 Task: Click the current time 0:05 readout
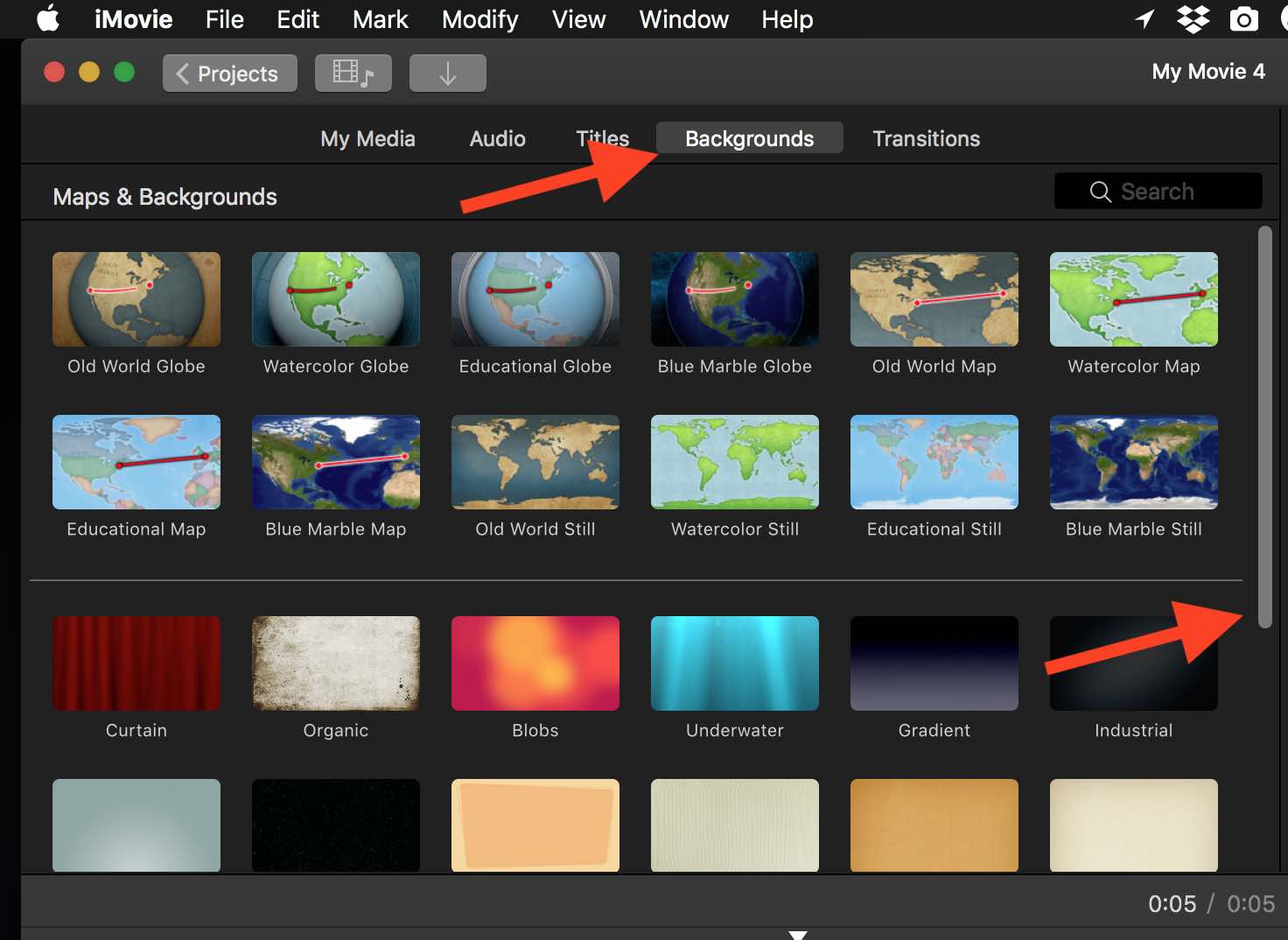[x=1172, y=903]
